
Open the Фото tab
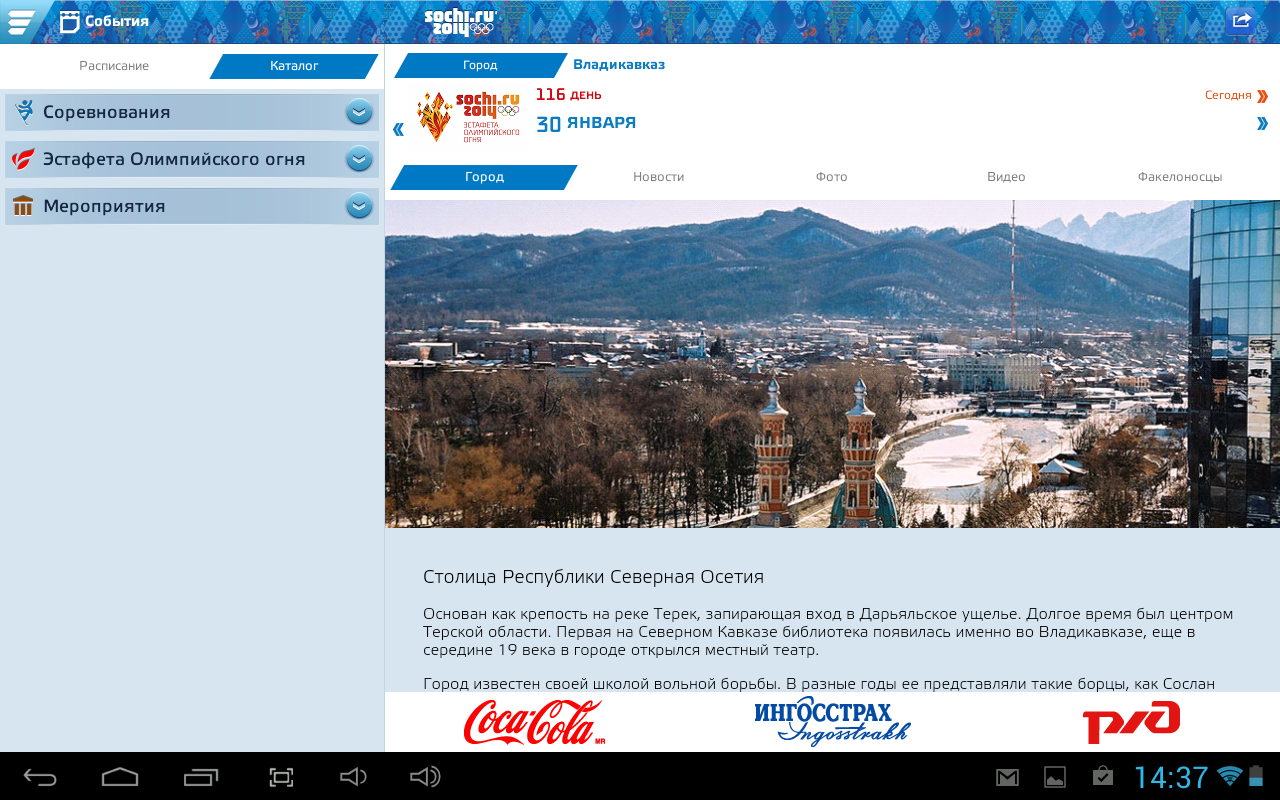(x=831, y=177)
